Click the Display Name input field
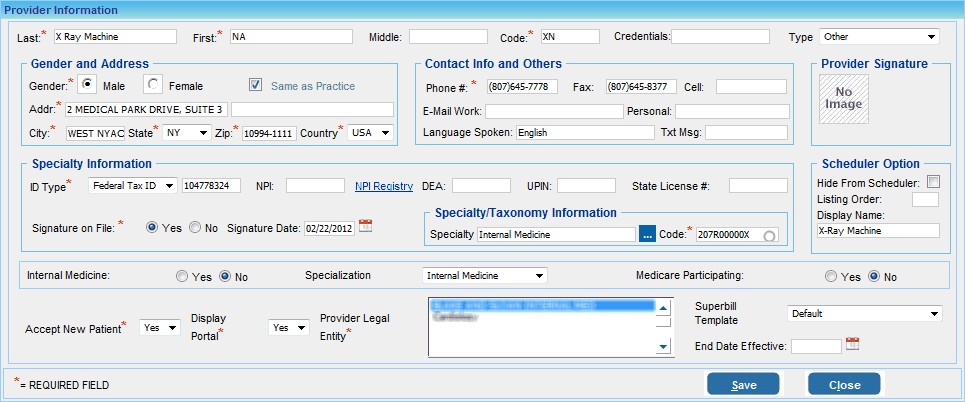 click(x=877, y=230)
